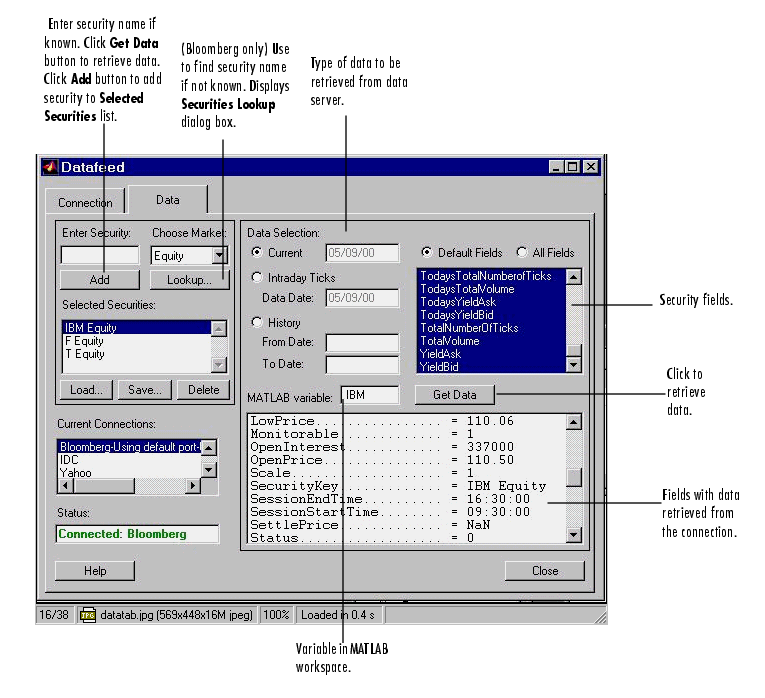Open the Choose Market dropdown

(x=219, y=256)
